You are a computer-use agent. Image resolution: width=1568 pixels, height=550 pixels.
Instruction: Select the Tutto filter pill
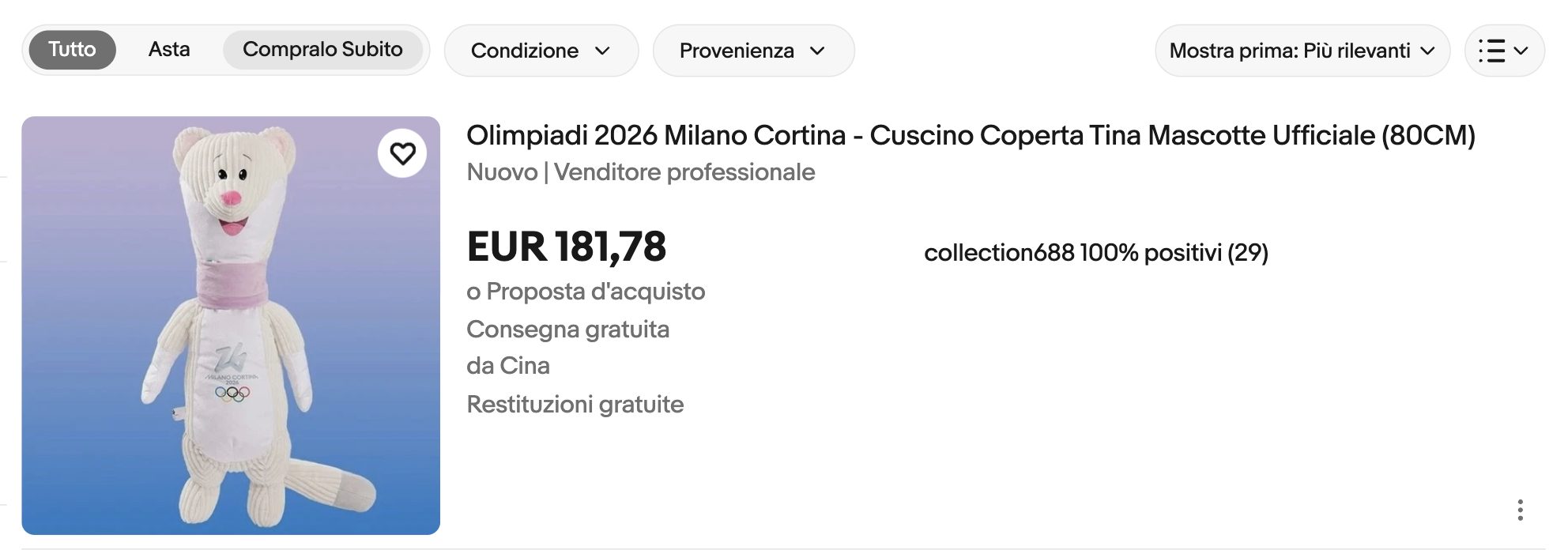72,49
